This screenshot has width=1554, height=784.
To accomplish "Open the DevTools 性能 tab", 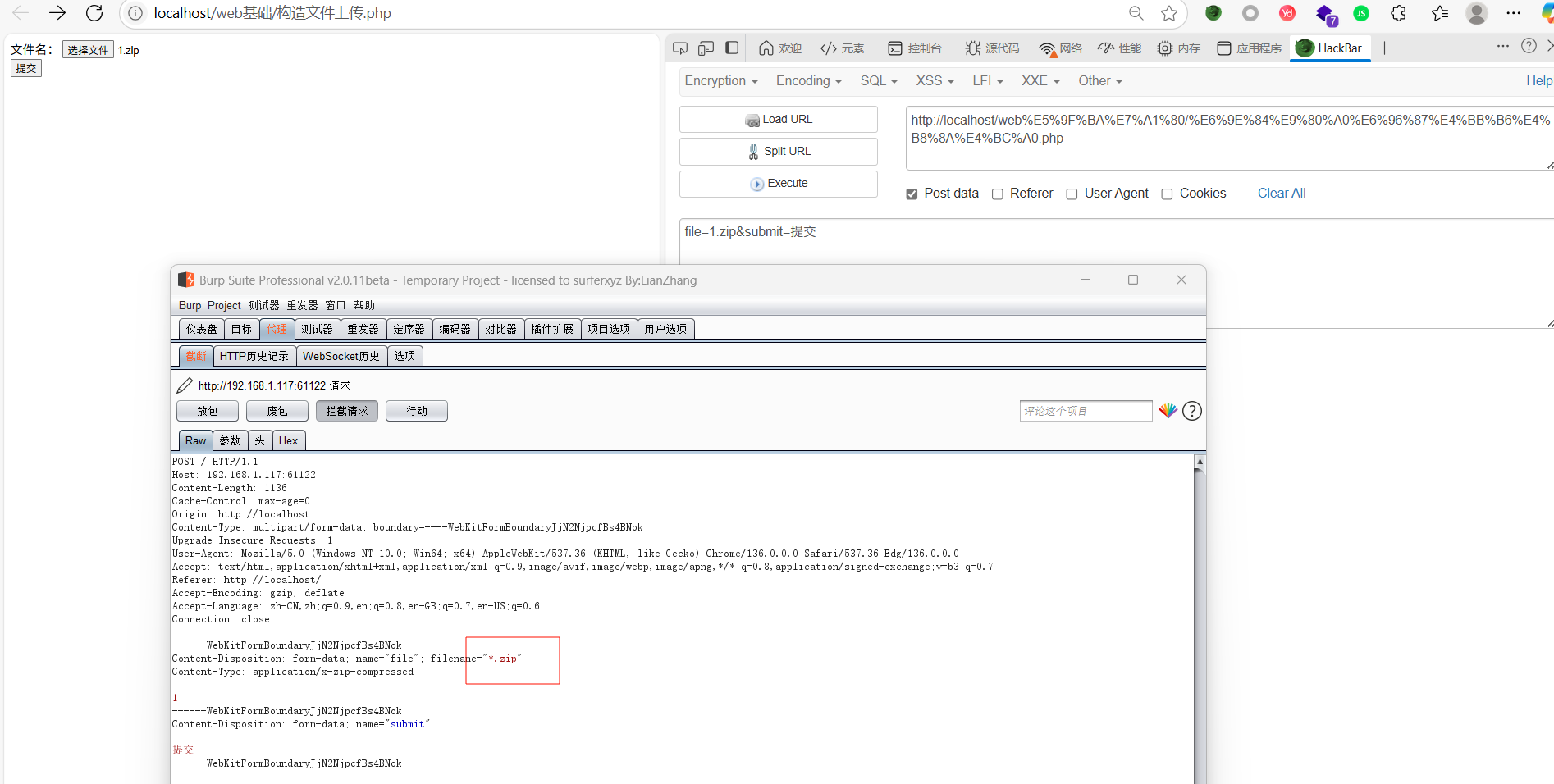I will tap(1119, 48).
